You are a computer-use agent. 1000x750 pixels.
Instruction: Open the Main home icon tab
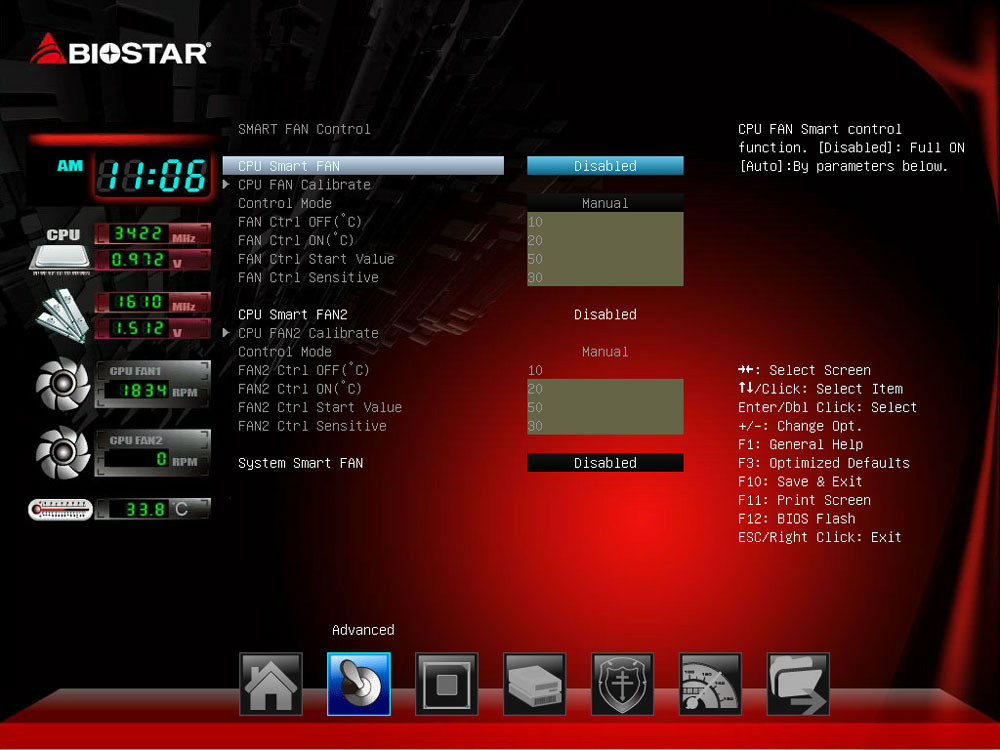click(x=270, y=684)
